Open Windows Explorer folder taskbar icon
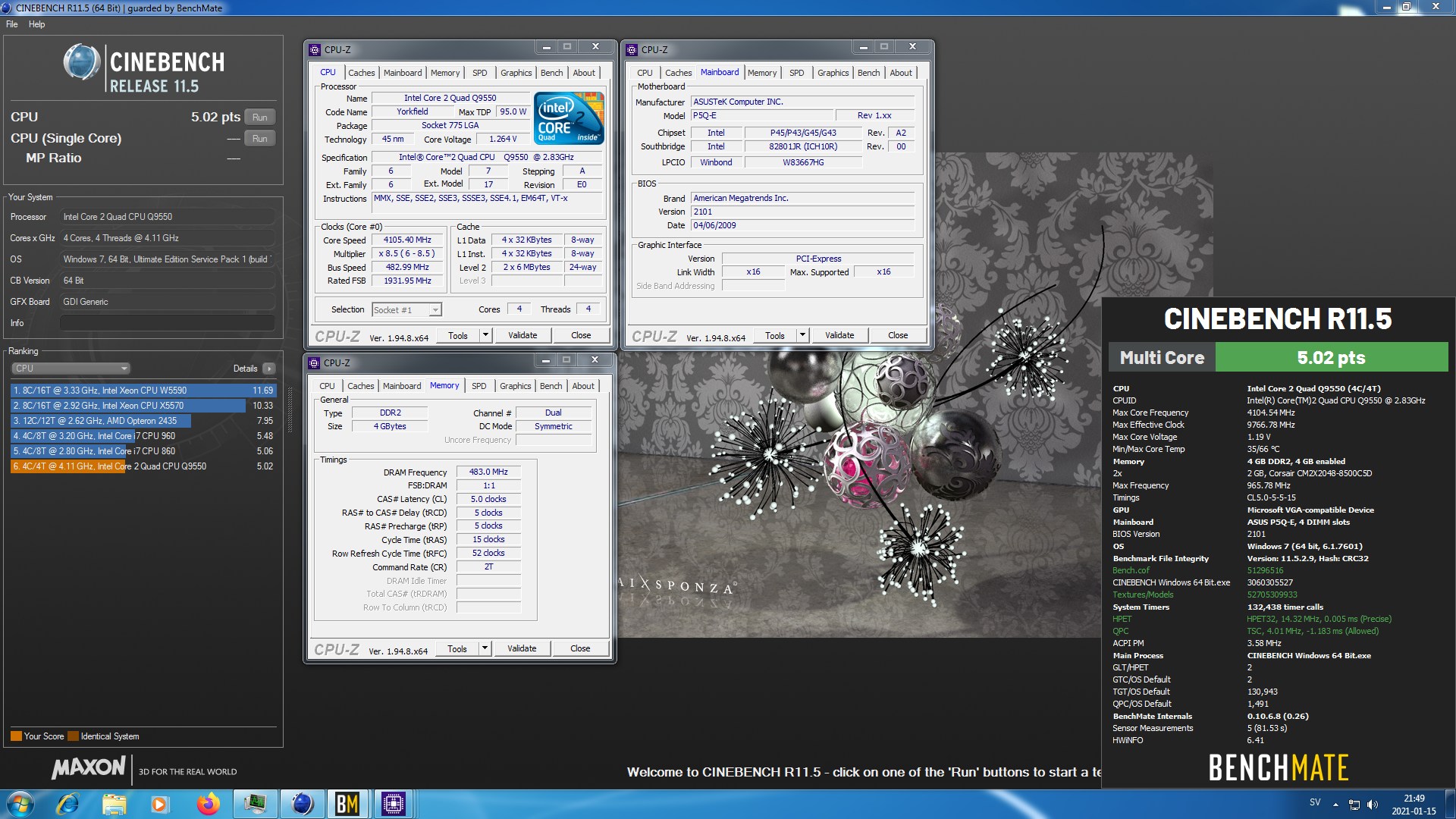 point(114,804)
